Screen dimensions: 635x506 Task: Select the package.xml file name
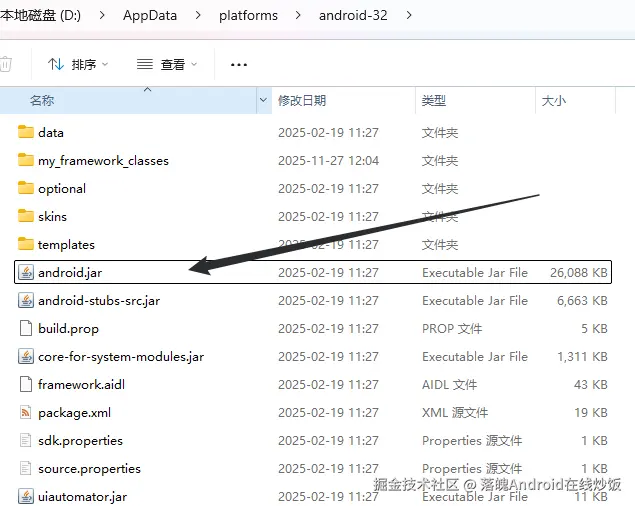point(74,413)
